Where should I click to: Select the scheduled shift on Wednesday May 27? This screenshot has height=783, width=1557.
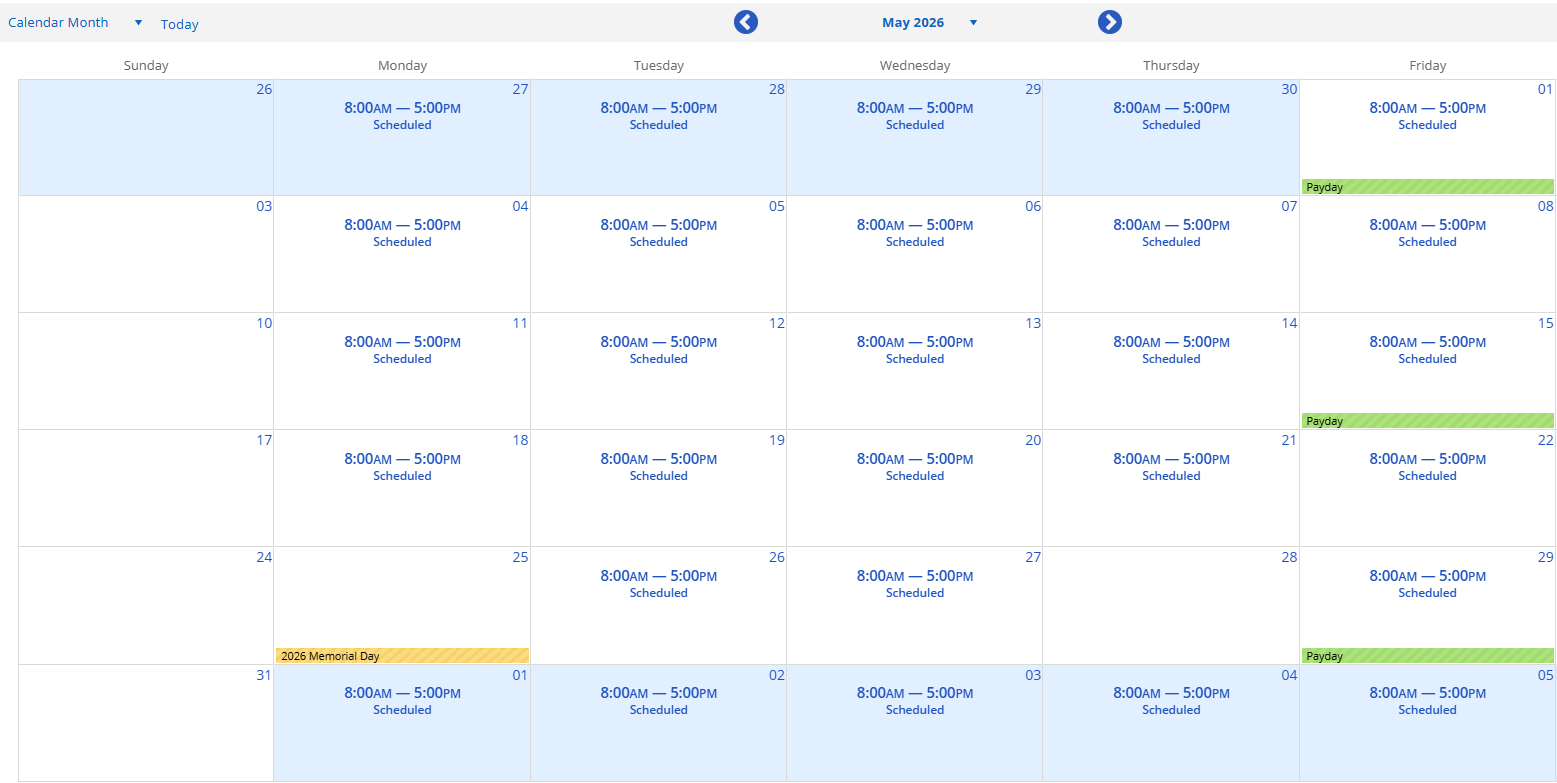coord(915,584)
